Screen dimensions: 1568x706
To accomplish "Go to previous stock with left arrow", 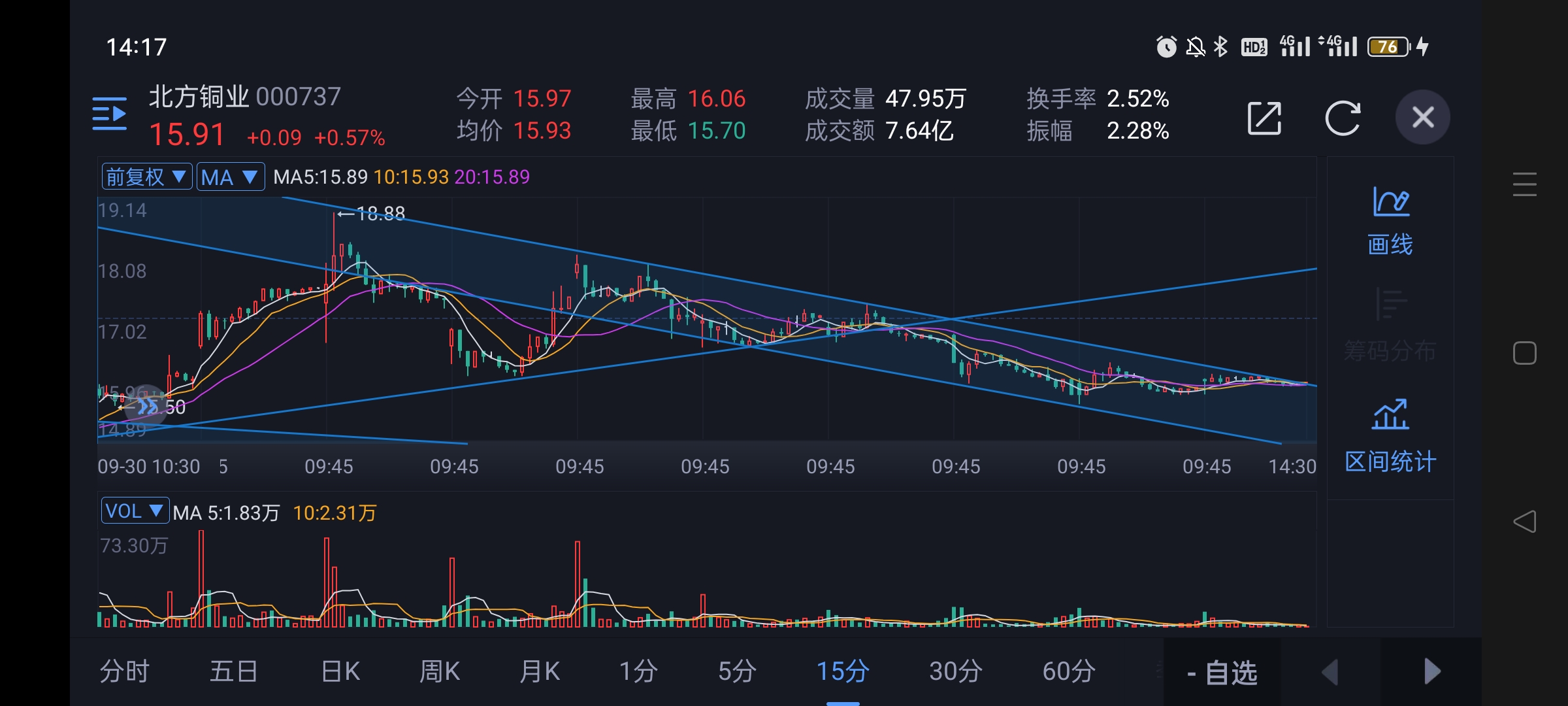I will pos(1330,672).
